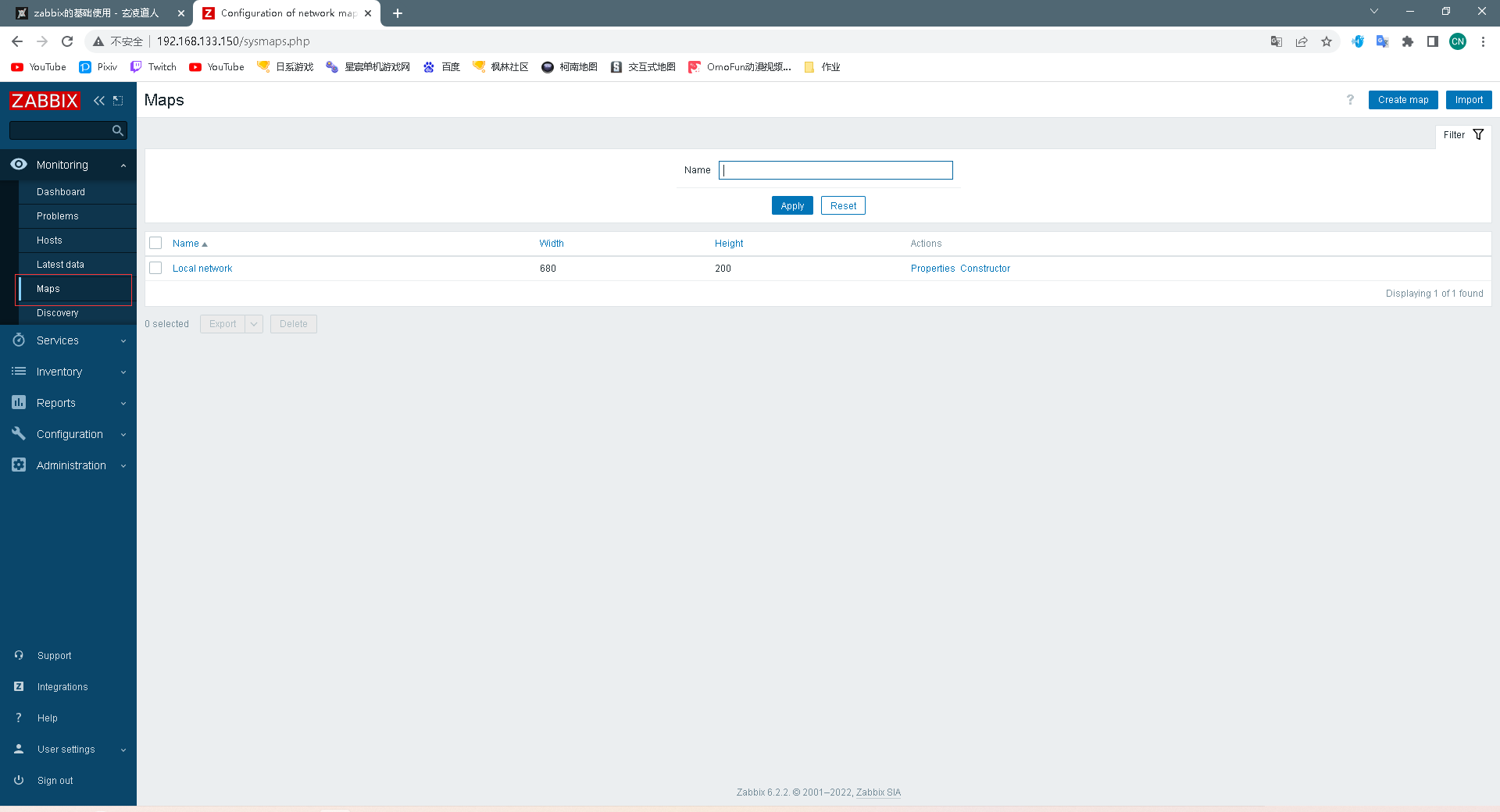Click the Services clock icon
The width and height of the screenshot is (1500, 812).
[x=19, y=340]
